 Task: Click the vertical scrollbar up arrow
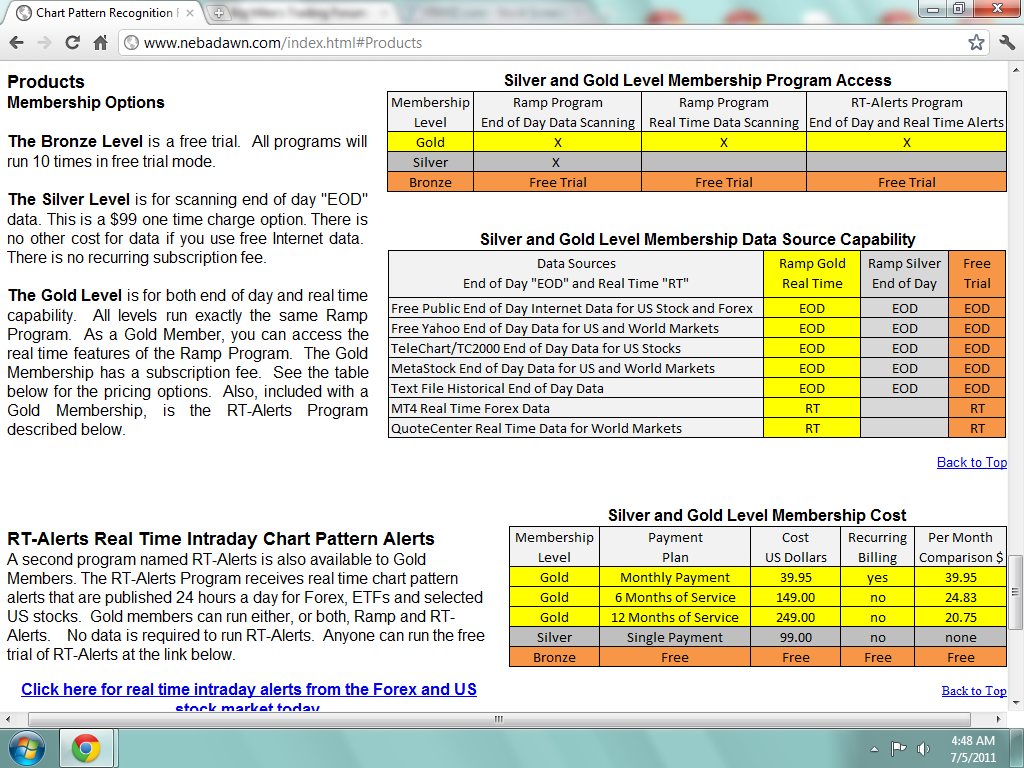click(1016, 69)
